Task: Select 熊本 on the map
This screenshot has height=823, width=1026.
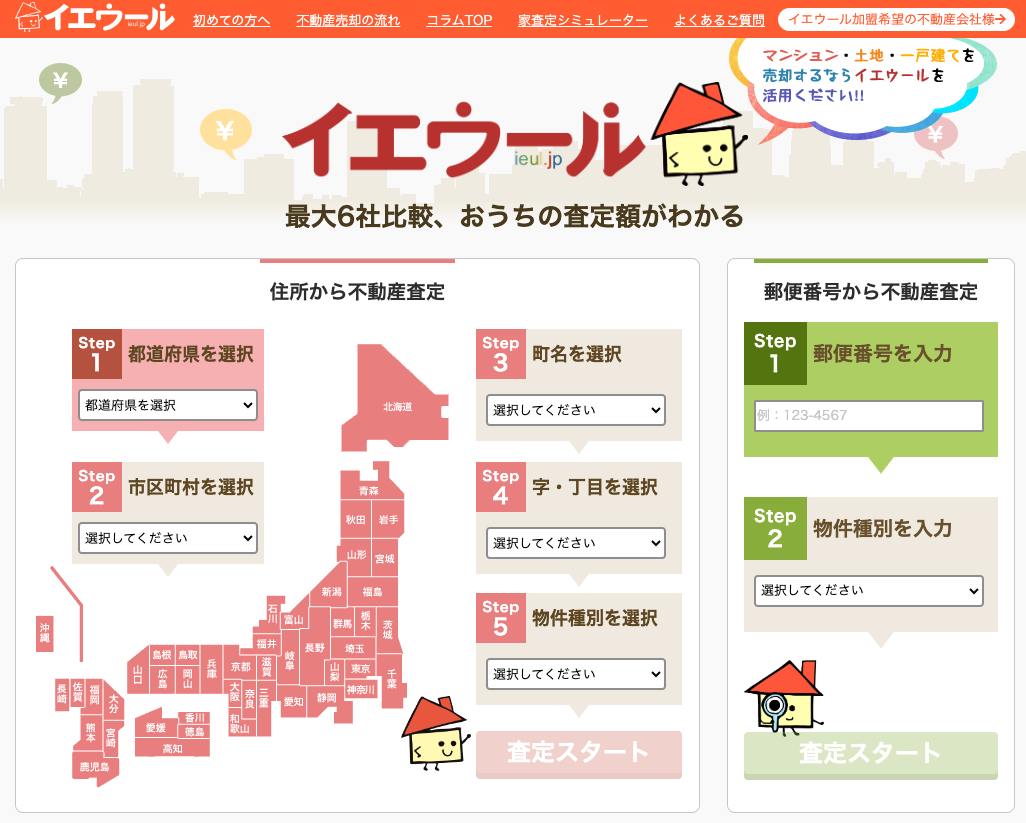Action: [91, 733]
